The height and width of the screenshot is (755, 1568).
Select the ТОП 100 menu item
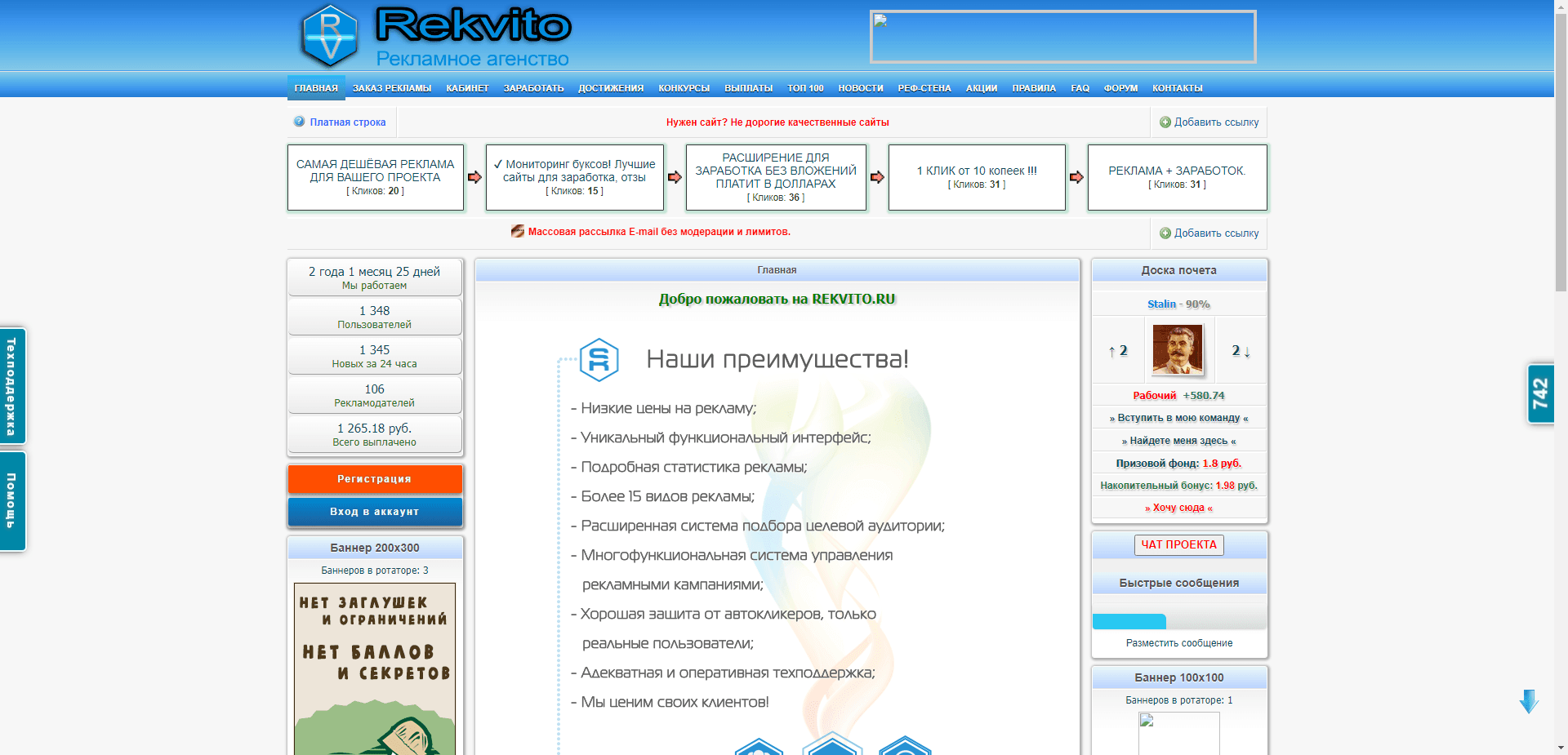(805, 87)
